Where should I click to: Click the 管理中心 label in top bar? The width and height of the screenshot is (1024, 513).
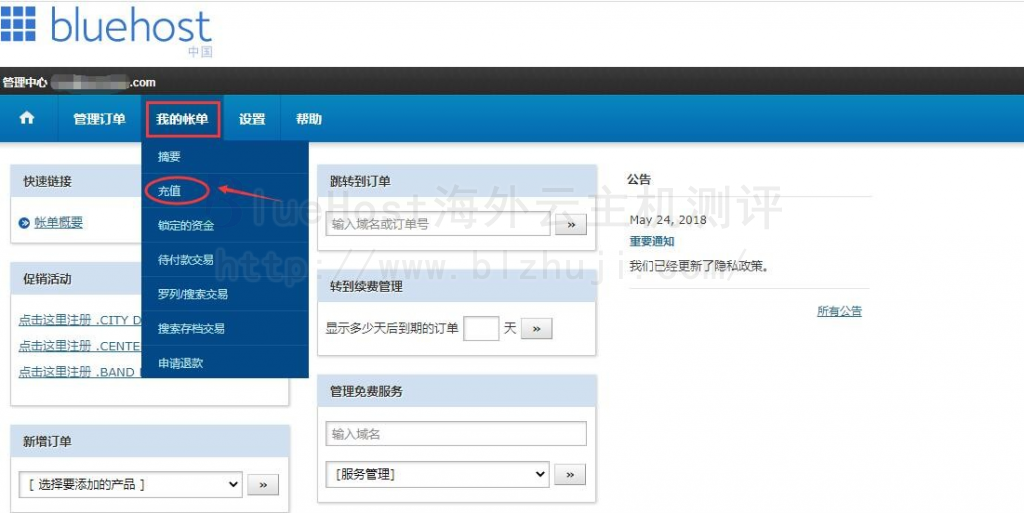[25, 83]
